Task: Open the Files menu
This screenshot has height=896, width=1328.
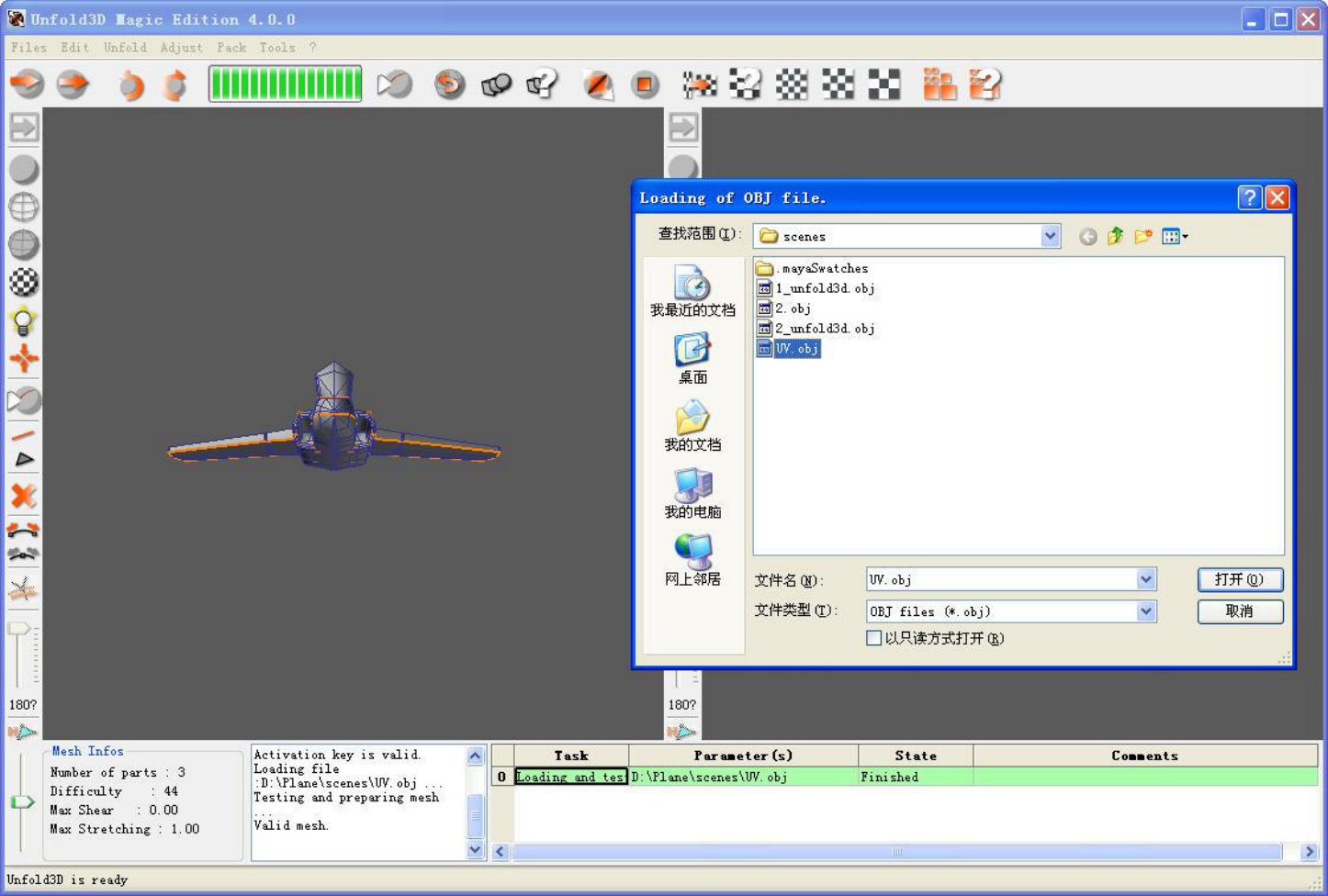Action: point(28,48)
